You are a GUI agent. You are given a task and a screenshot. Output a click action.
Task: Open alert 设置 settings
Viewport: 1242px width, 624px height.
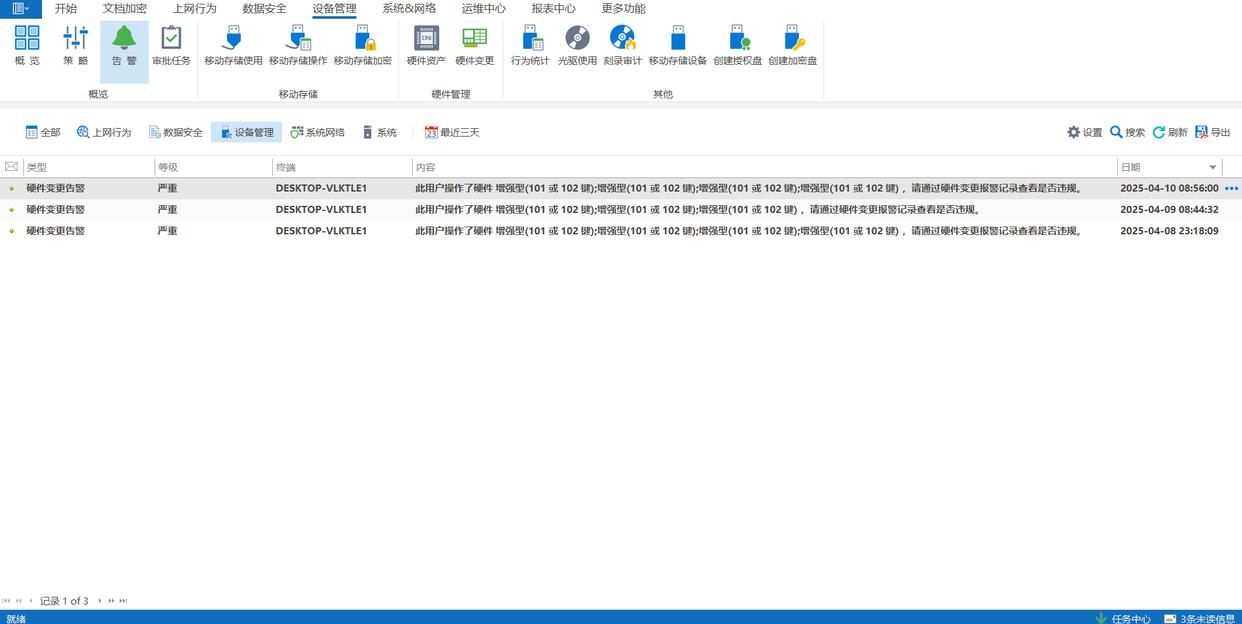click(x=1084, y=132)
